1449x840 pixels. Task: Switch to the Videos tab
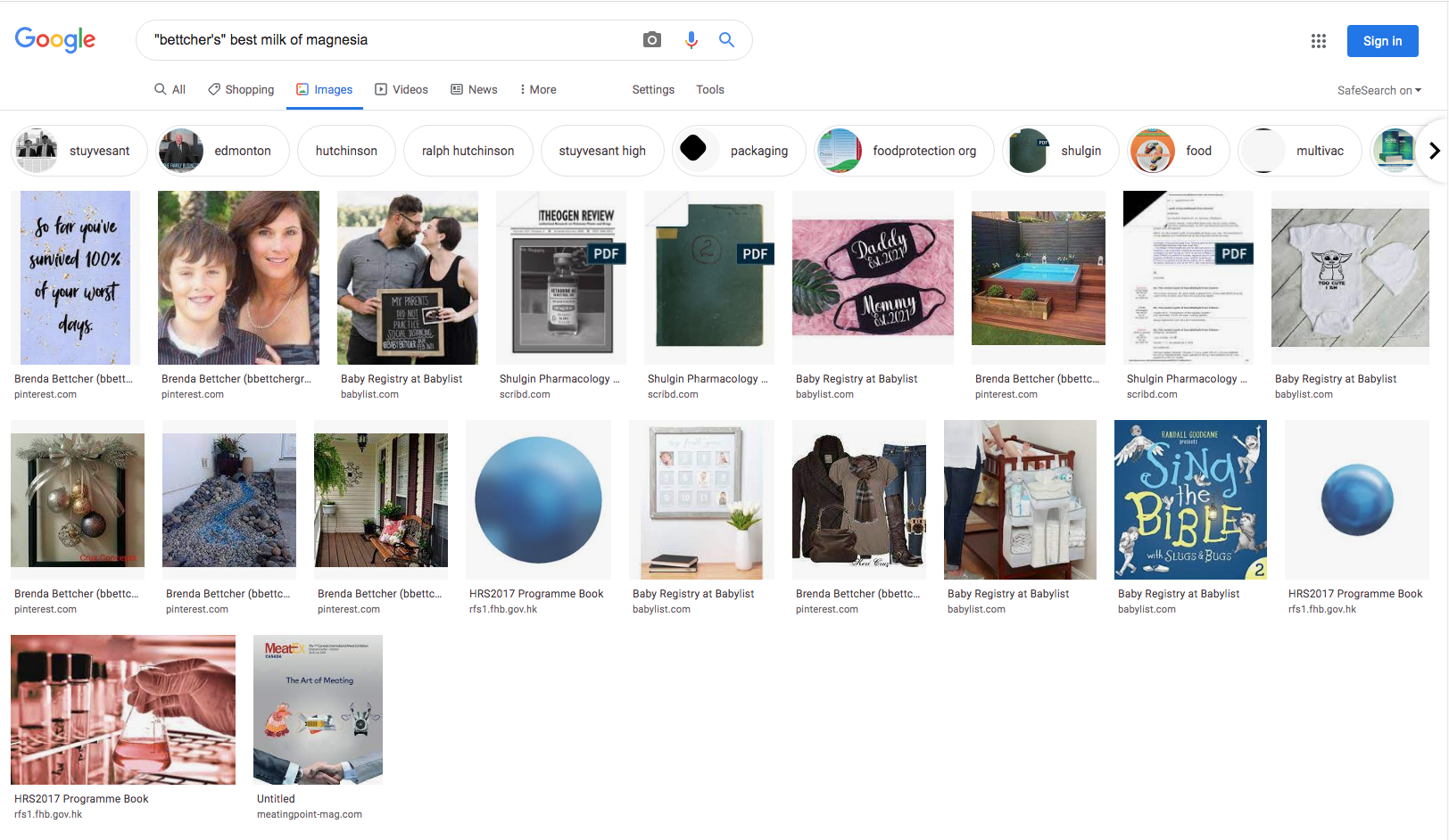click(402, 89)
